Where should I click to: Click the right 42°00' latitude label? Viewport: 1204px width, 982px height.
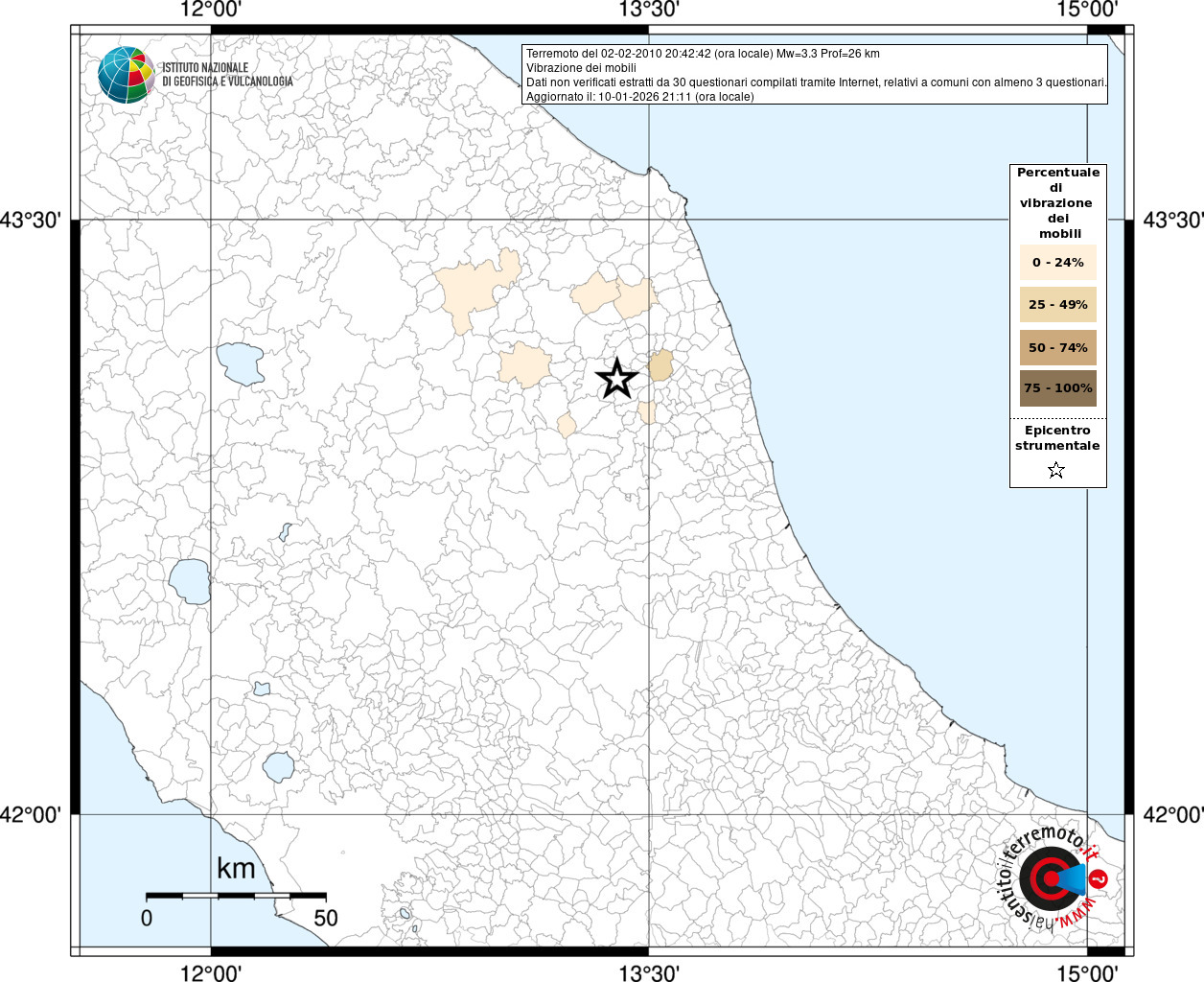pyautogui.click(x=1173, y=815)
